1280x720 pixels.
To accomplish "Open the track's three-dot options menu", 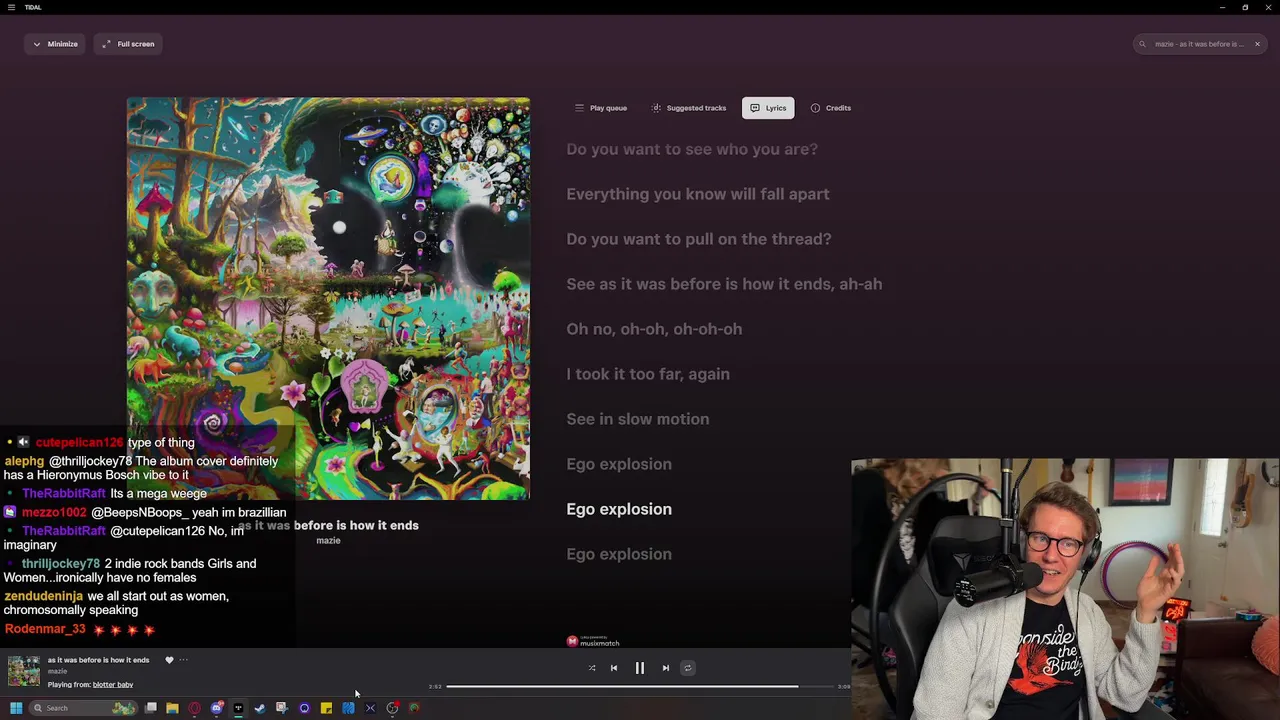I will click(x=183, y=660).
